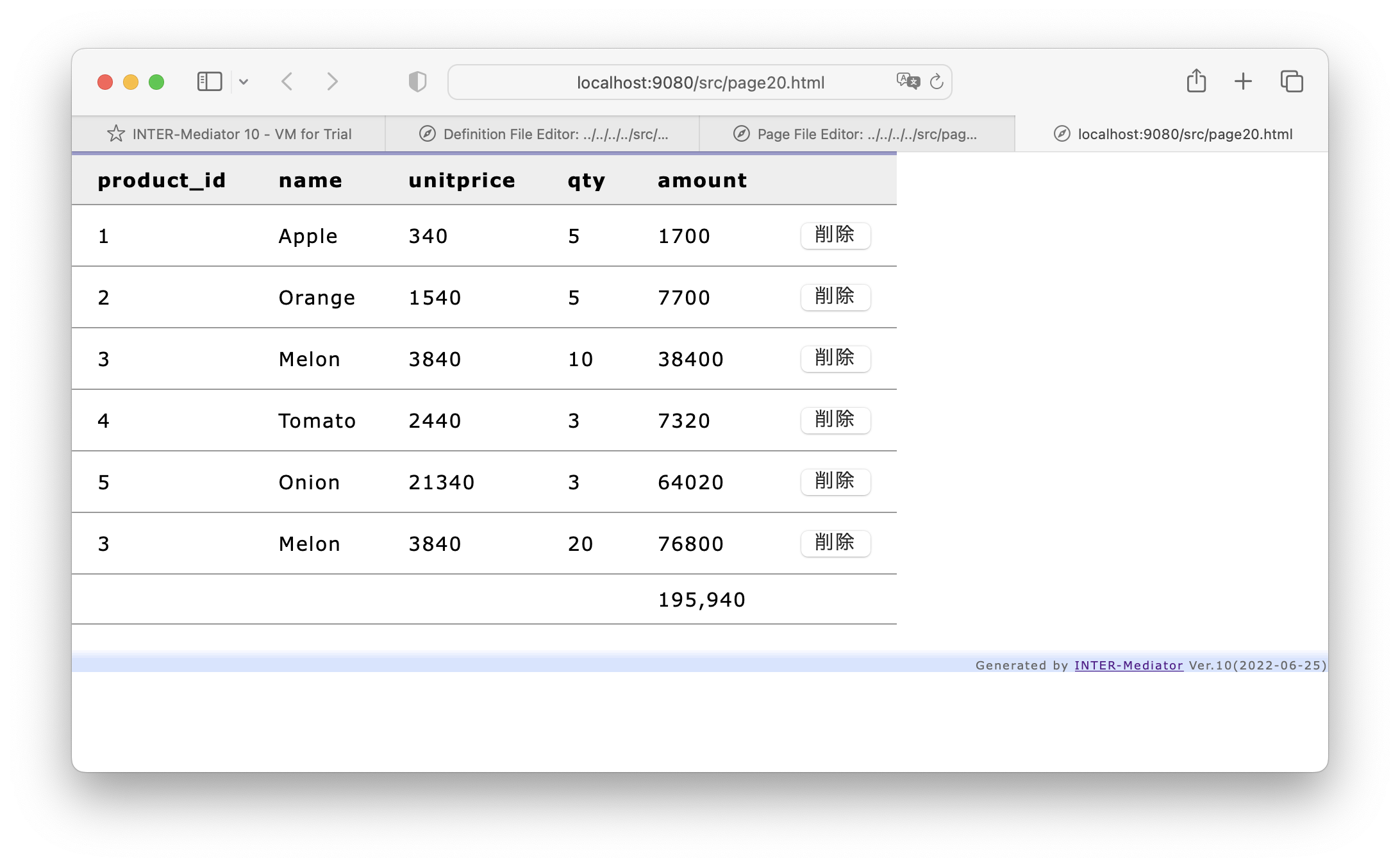Click the Orange name cell
This screenshot has width=1400, height=867.
[317, 298]
